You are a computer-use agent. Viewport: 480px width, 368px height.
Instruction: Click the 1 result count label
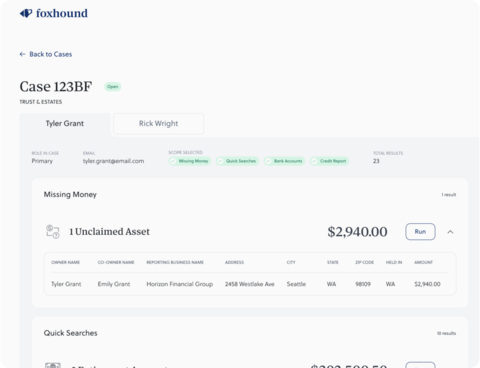tap(449, 195)
